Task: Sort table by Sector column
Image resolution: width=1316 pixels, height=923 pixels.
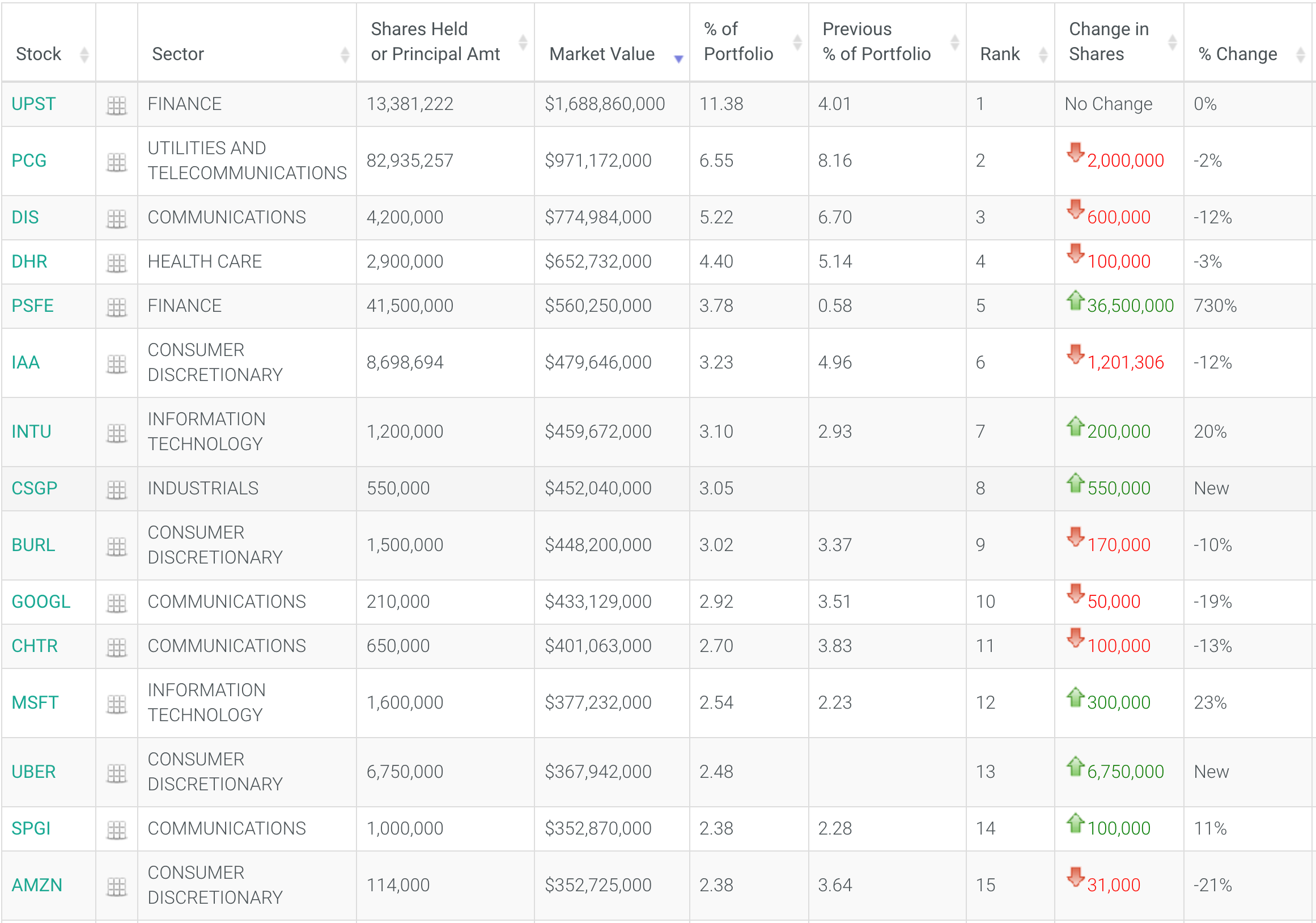Action: pyautogui.click(x=247, y=43)
